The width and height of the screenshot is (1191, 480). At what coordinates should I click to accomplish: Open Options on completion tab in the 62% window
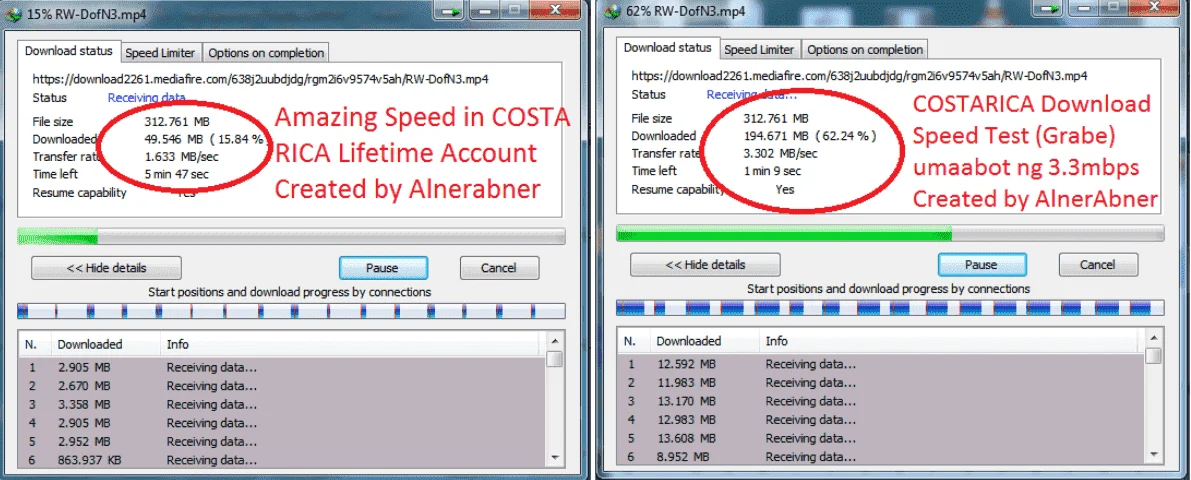(x=864, y=50)
